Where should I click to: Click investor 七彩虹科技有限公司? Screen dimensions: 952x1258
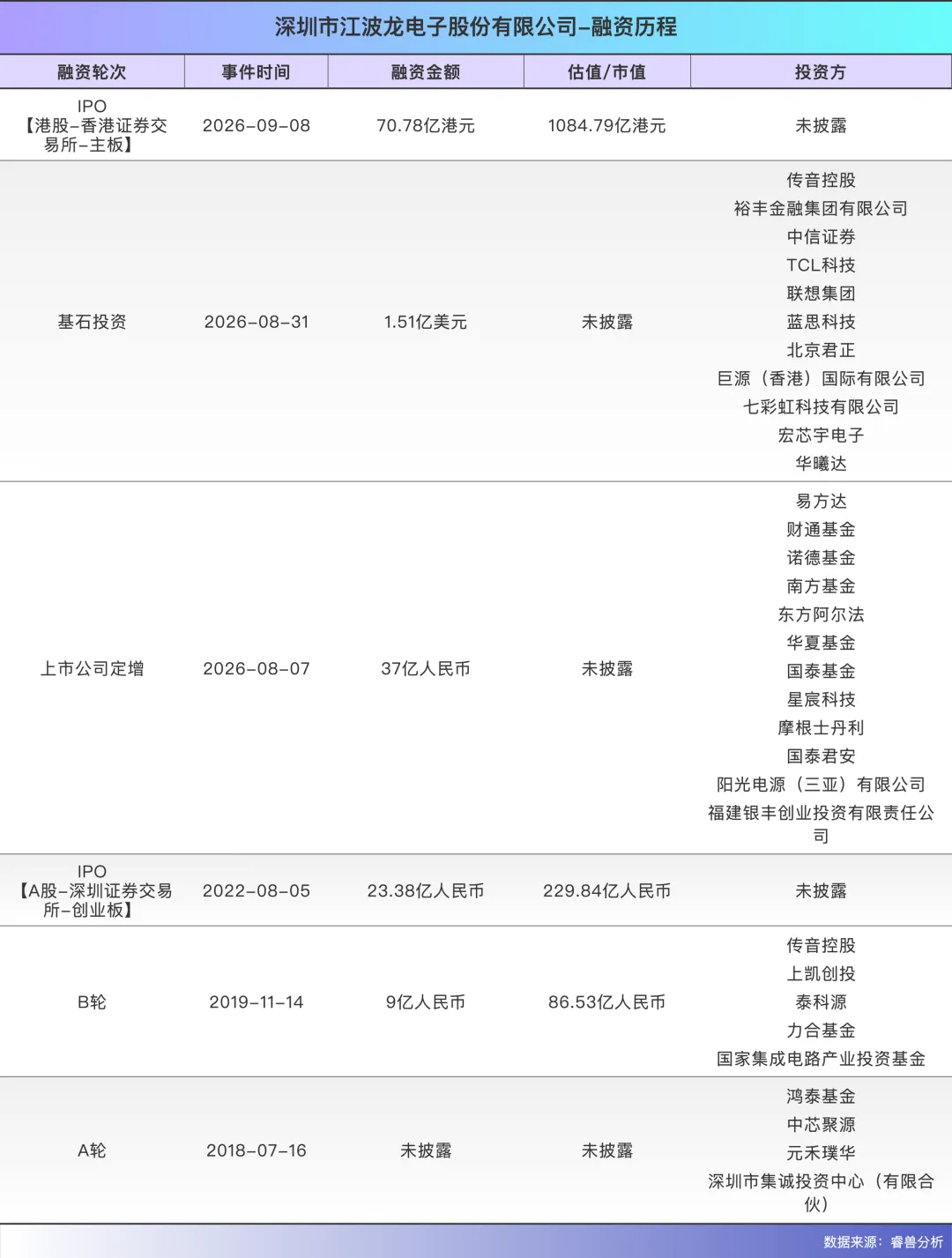pyautogui.click(x=821, y=406)
